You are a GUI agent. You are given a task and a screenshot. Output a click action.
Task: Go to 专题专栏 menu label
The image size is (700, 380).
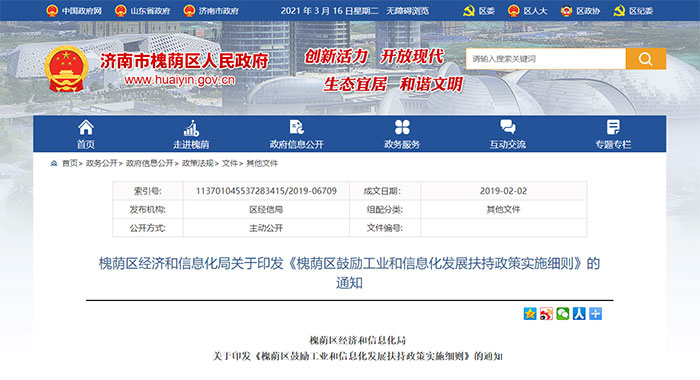pos(613,144)
